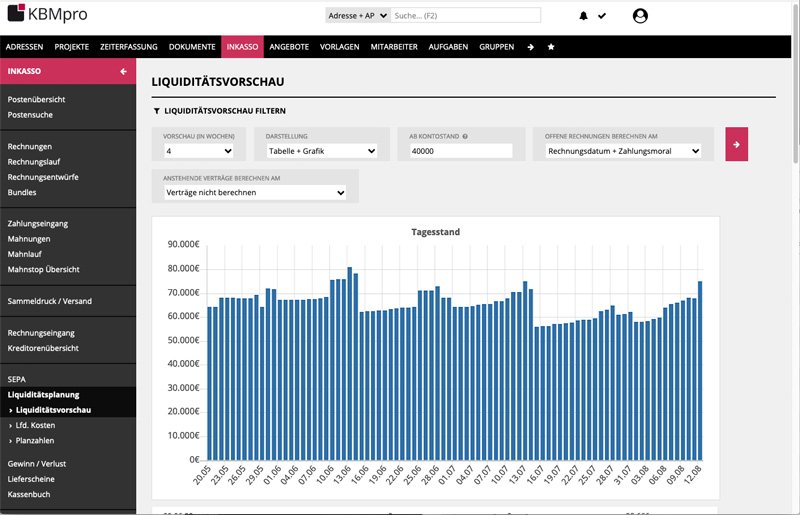The image size is (800, 515).
Task: Open the notifications bell icon
Action: 584,16
